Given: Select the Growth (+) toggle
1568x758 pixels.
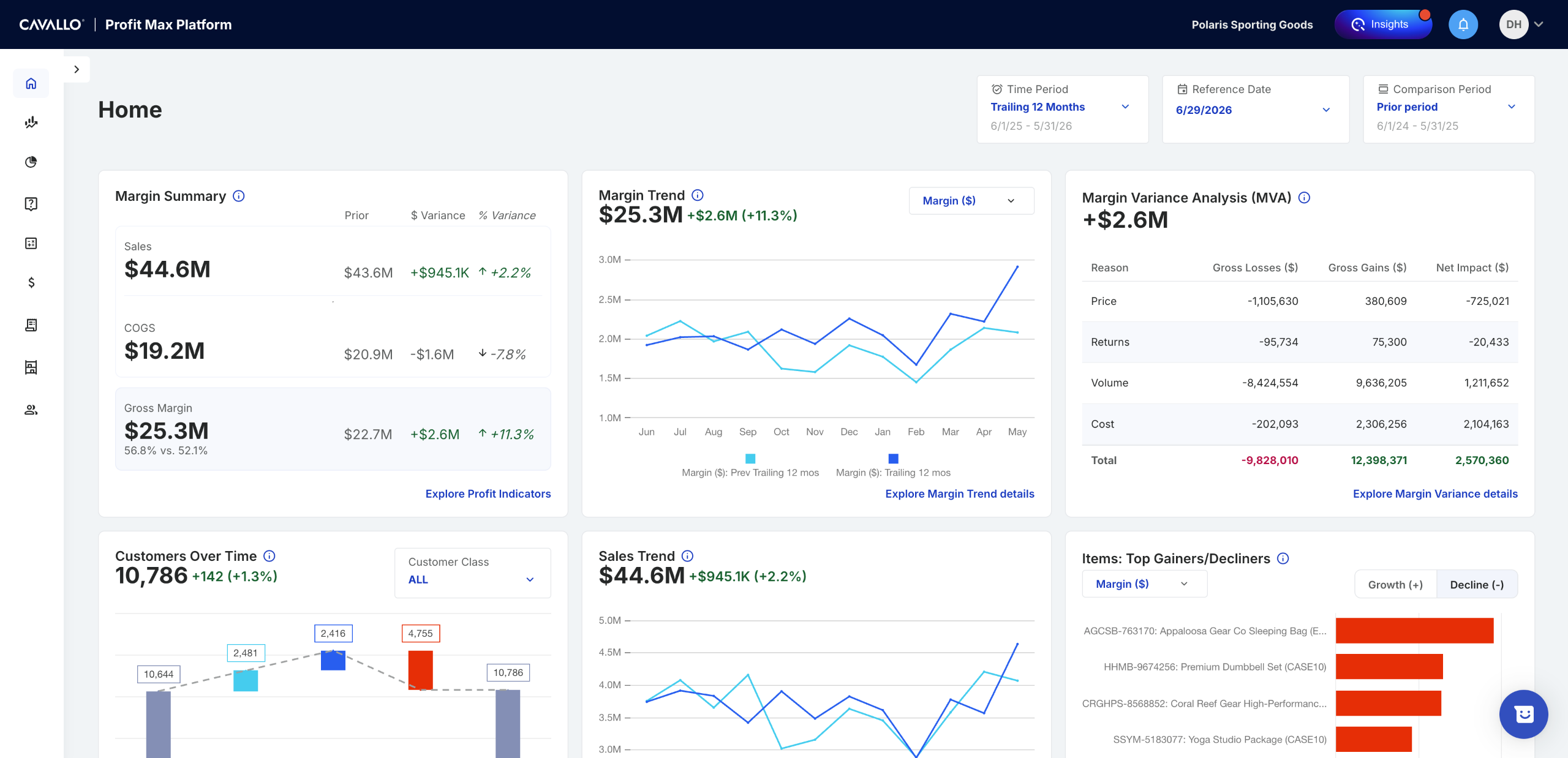Looking at the screenshot, I should 1395,585.
